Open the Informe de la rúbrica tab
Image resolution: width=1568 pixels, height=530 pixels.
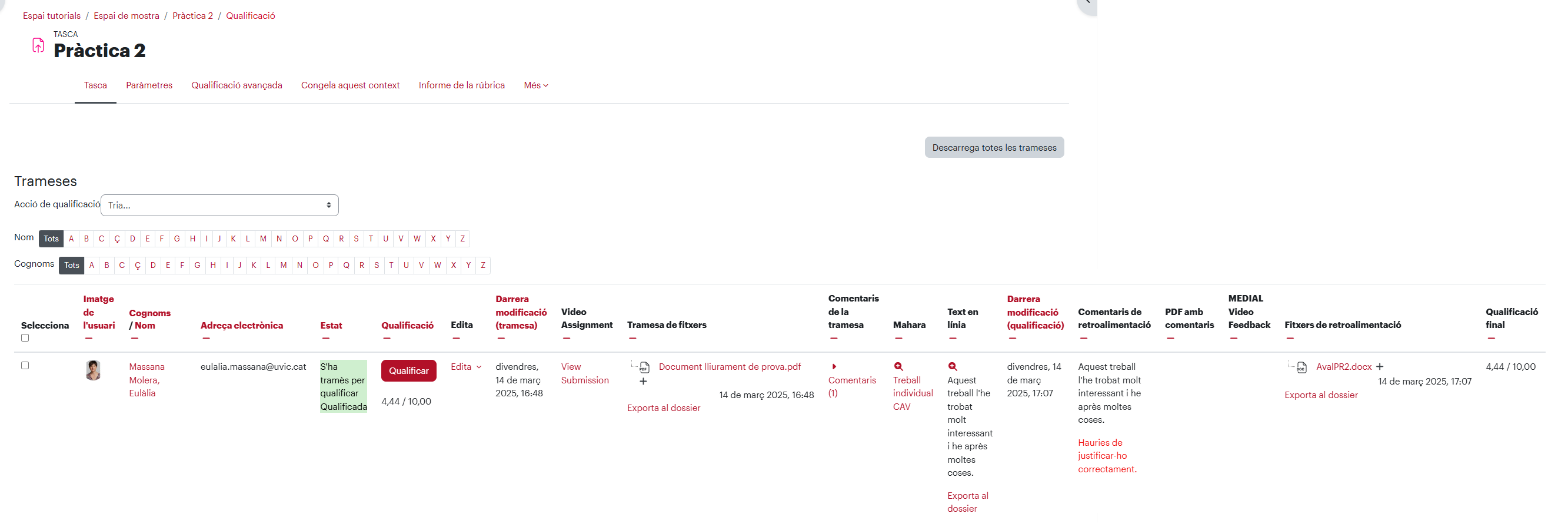point(462,85)
